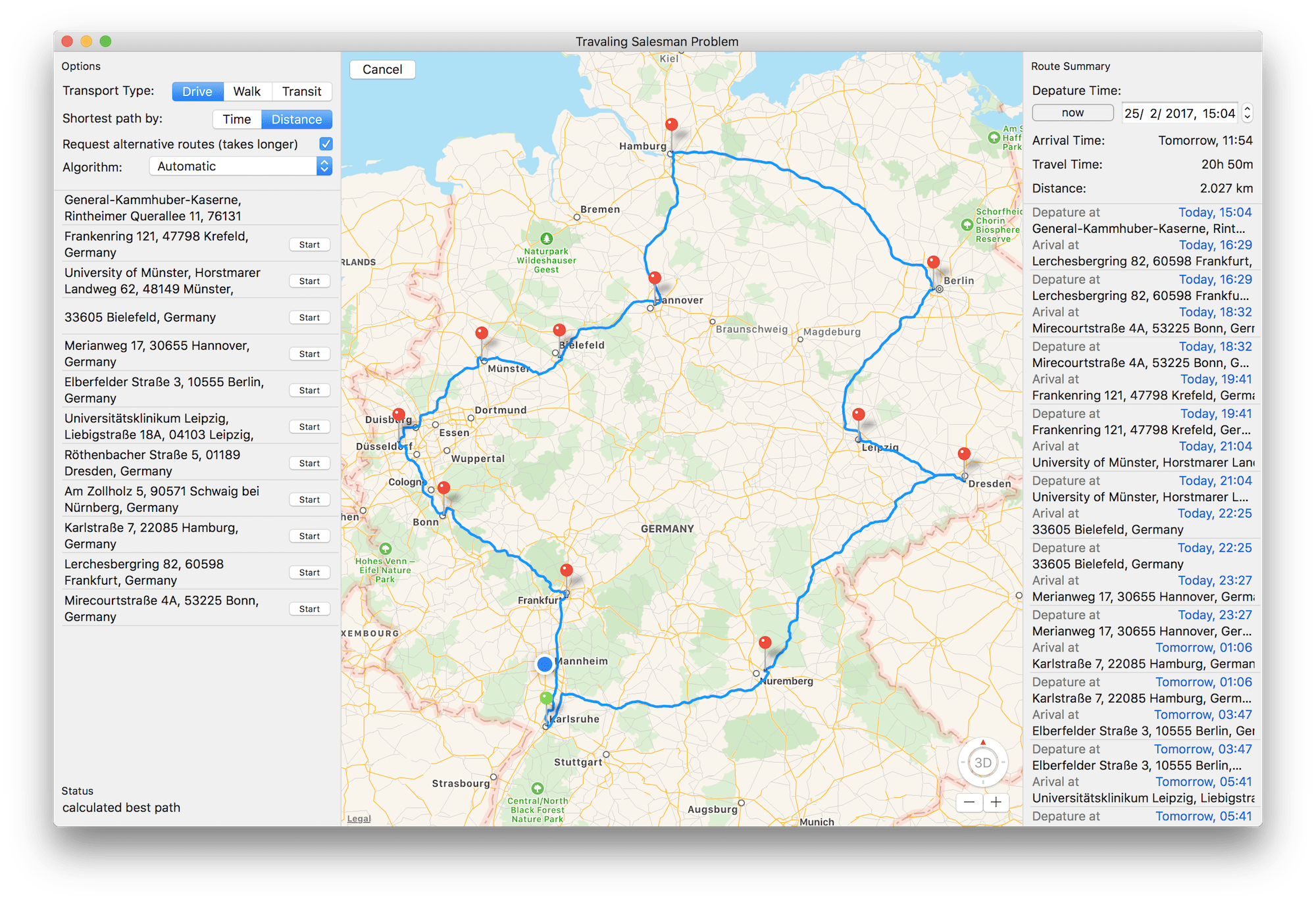This screenshot has height=903, width=1316.
Task: Click Start for 33605 Bielefeld address
Action: coord(309,318)
